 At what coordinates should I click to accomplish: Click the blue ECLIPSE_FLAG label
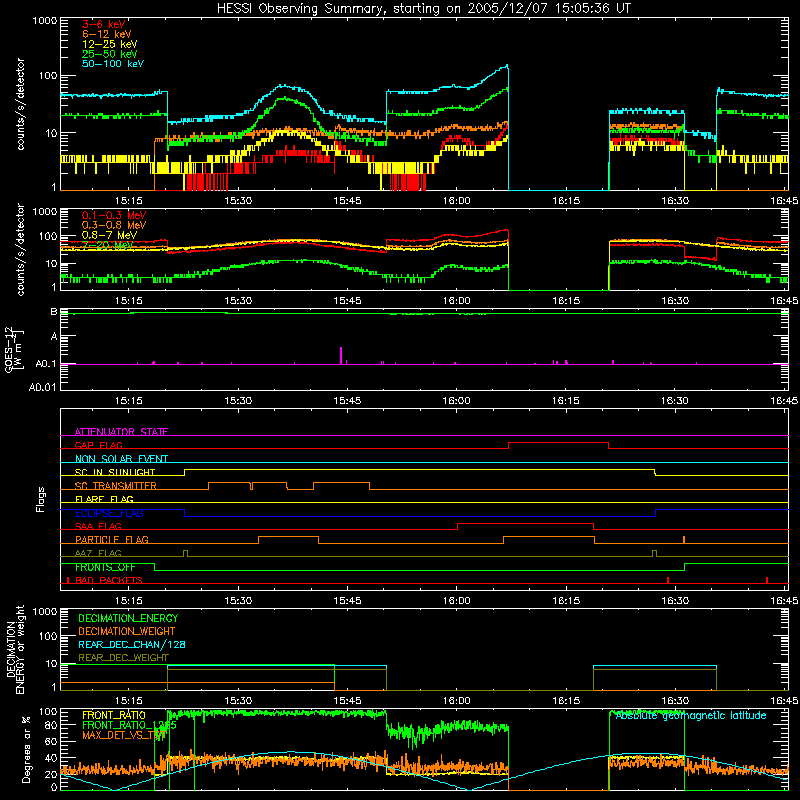coord(109,513)
